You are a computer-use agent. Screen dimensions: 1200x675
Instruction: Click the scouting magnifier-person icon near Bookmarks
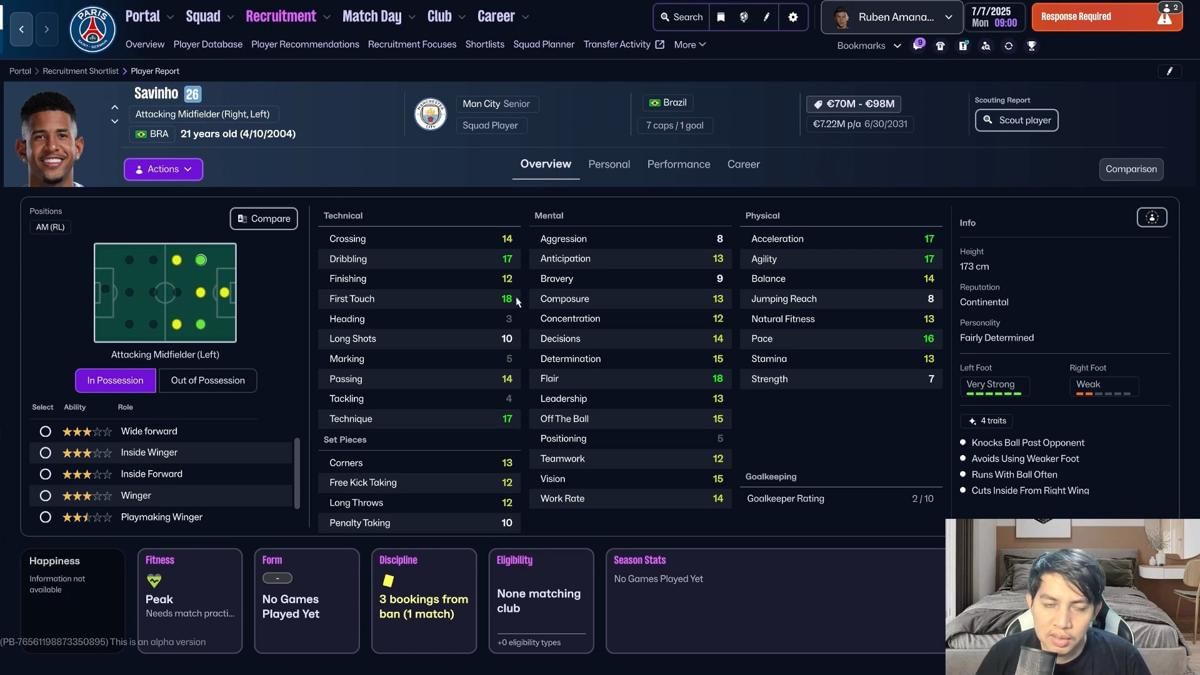pyautogui.click(x=984, y=45)
